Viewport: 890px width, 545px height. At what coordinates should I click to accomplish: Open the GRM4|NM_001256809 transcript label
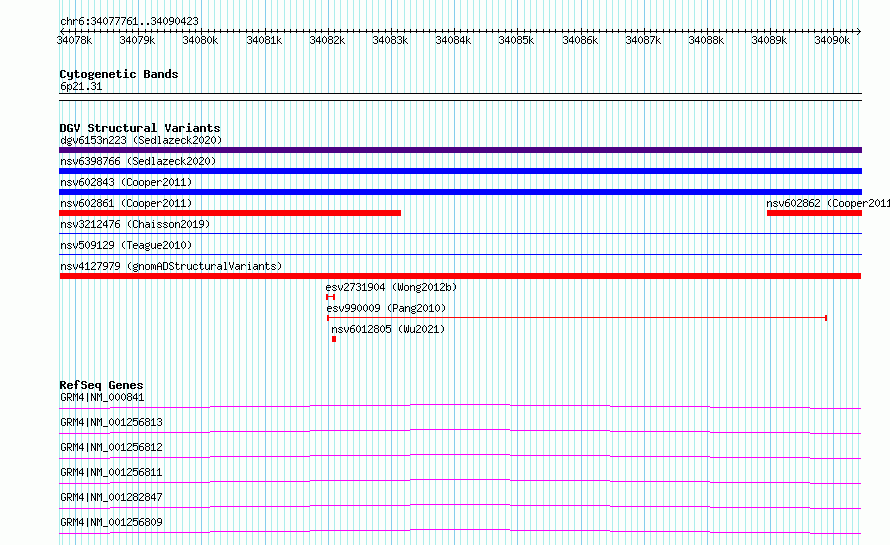[x=111, y=522]
